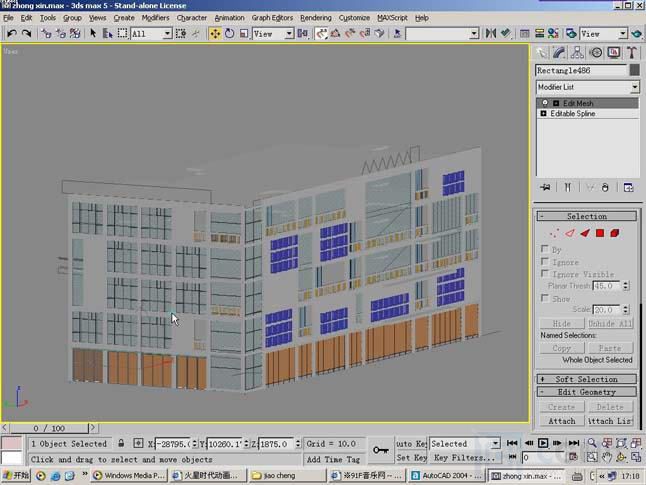
Task: Open the Character menu
Action: point(192,18)
